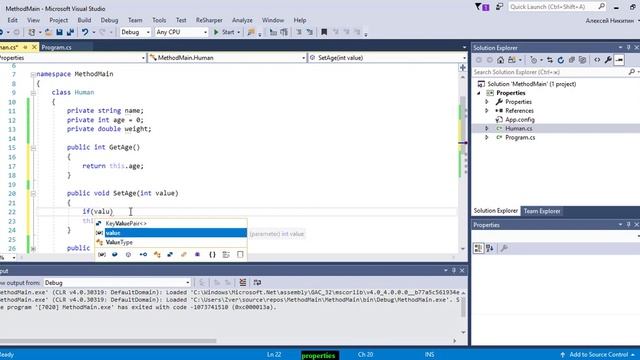Click the Open File folder icon

pos(48,32)
